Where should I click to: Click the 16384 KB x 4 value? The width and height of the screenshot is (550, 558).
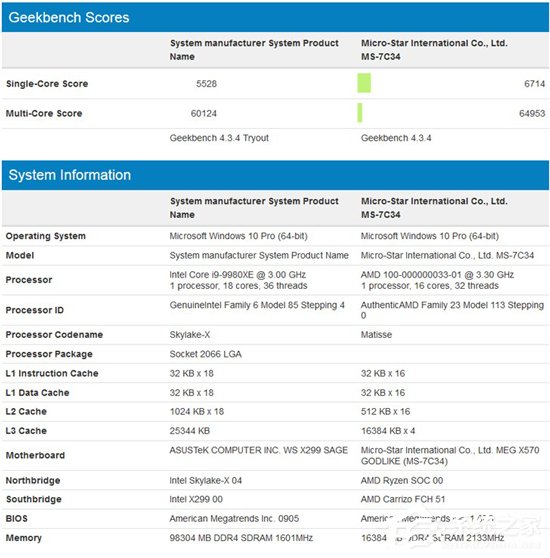click(388, 431)
